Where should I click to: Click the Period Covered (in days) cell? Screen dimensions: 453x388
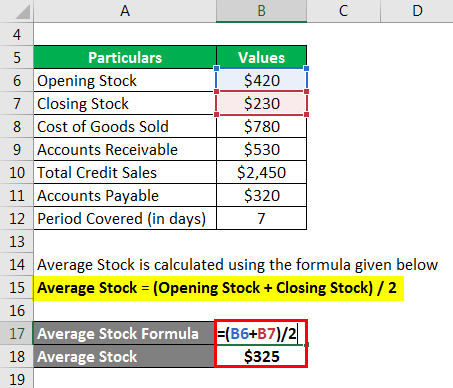[125, 218]
